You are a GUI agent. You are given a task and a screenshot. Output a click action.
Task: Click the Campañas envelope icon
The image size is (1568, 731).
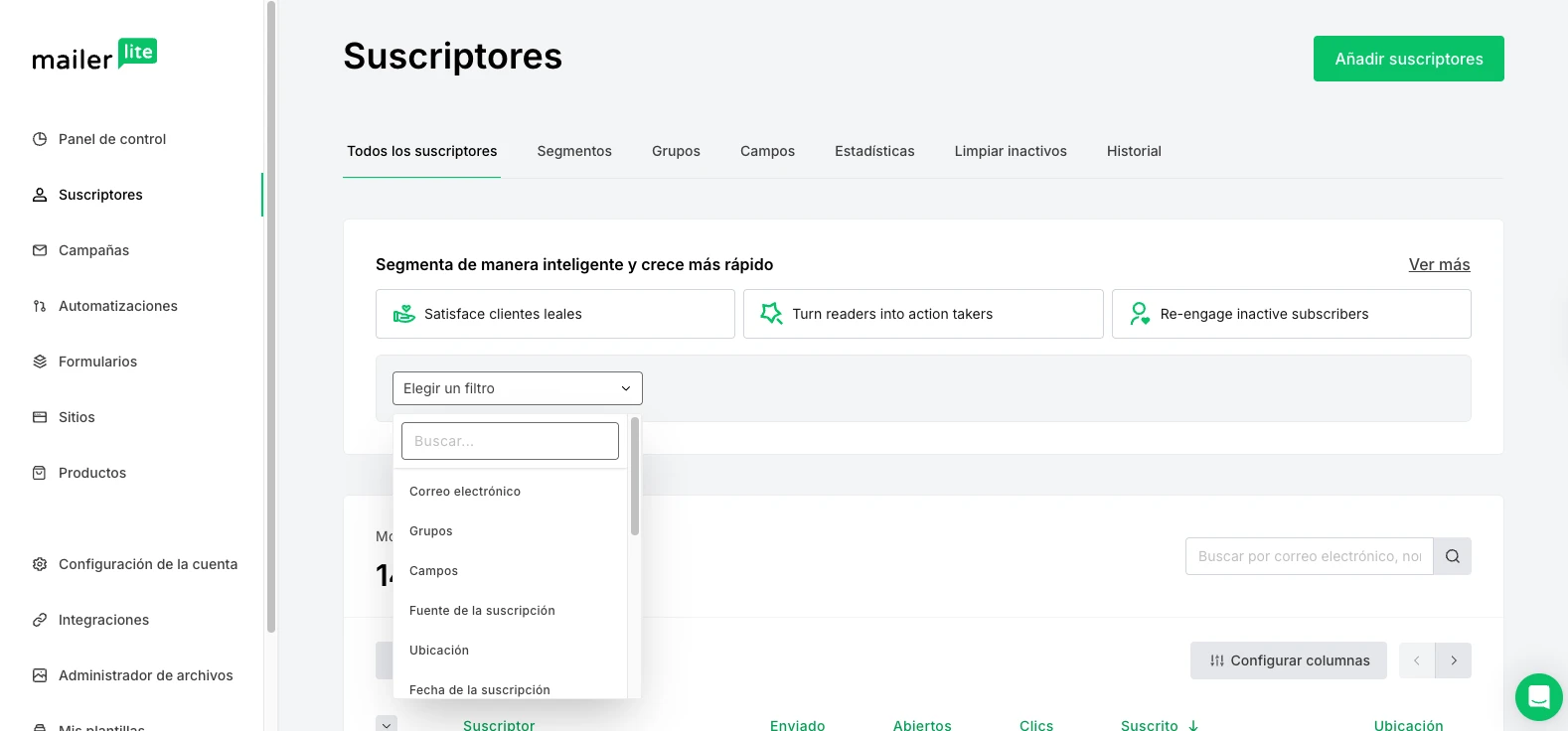(40, 250)
